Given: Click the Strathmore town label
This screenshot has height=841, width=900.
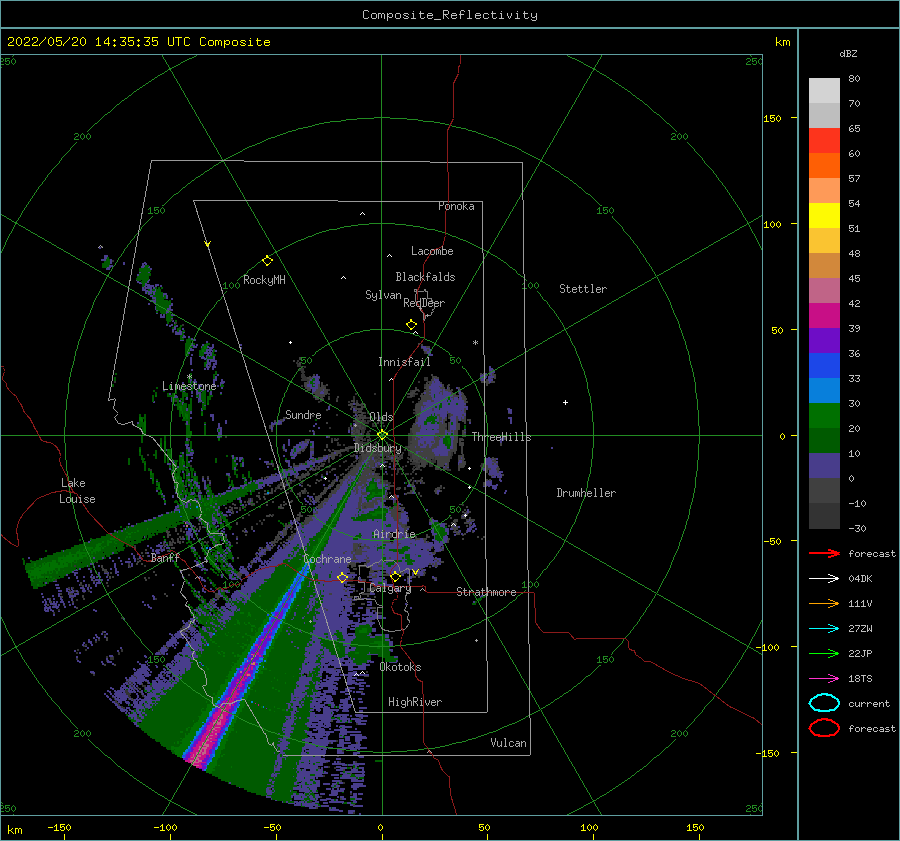Looking at the screenshot, I should point(486,592).
